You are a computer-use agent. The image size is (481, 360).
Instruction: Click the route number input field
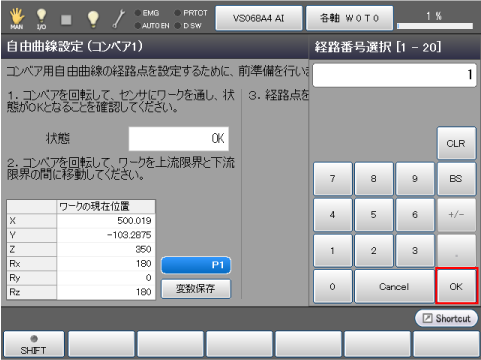coord(394,75)
